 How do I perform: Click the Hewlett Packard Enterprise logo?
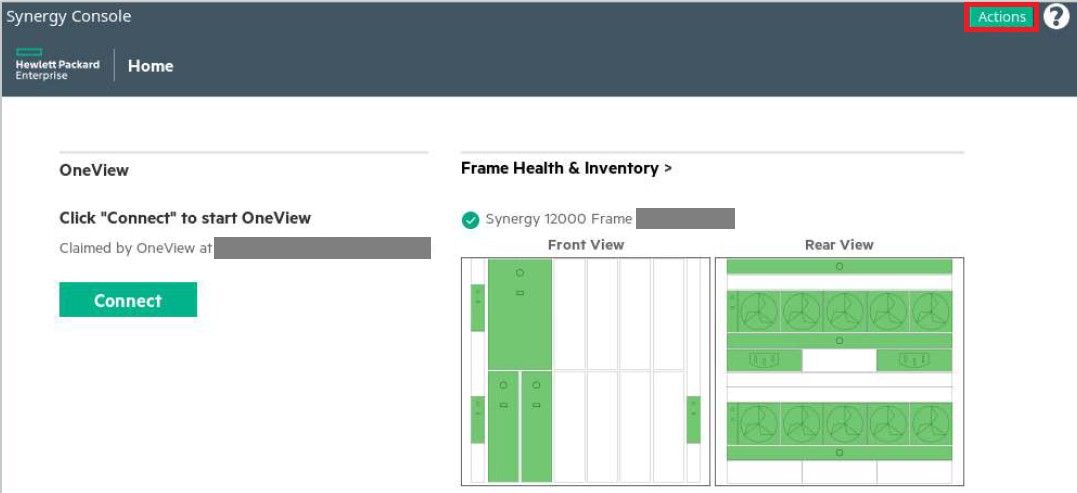57,65
